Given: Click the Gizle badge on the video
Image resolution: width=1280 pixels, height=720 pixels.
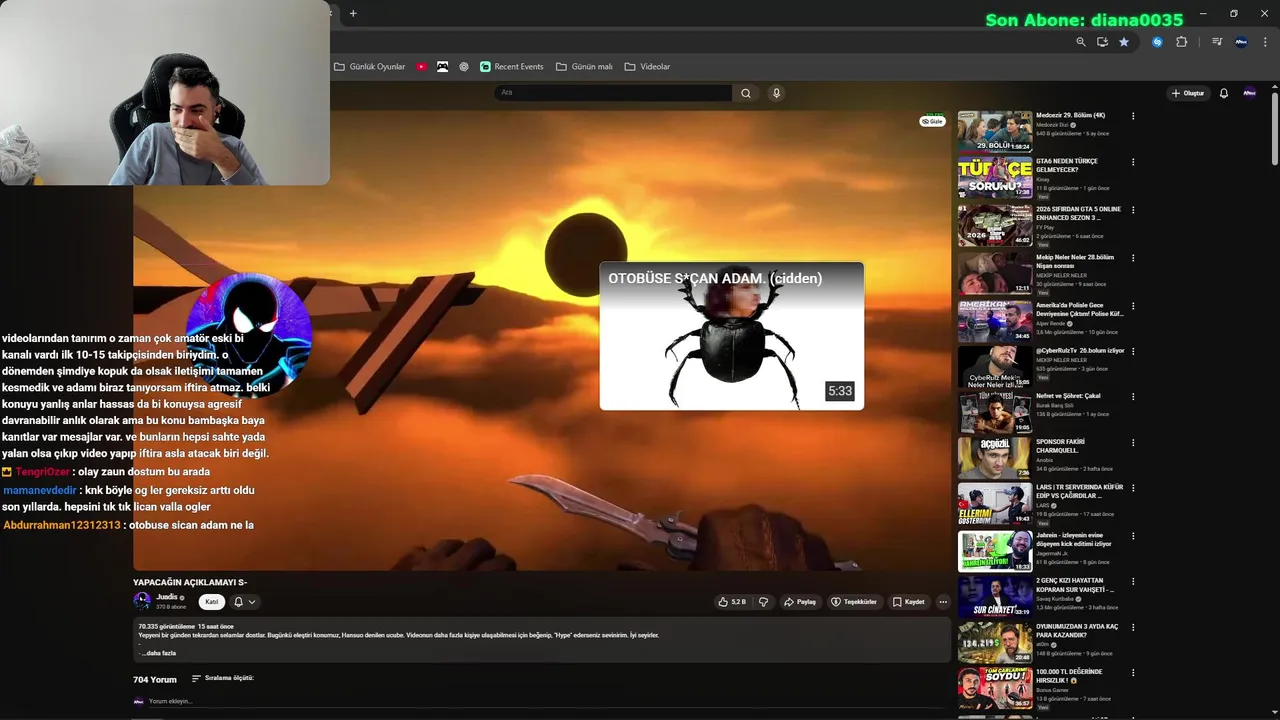Looking at the screenshot, I should tap(932, 121).
